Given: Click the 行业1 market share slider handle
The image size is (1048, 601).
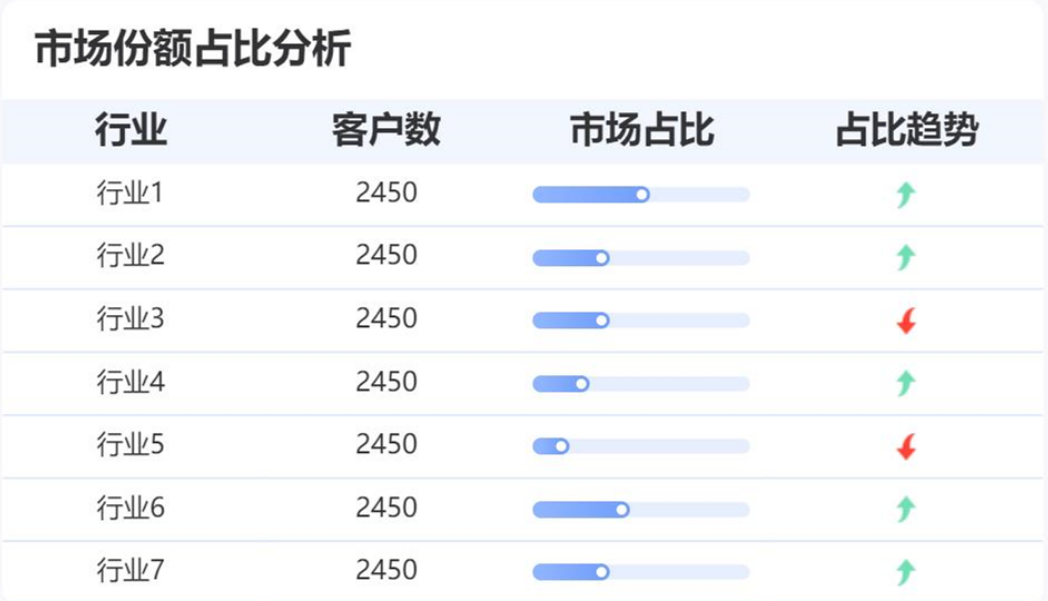Looking at the screenshot, I should [642, 195].
